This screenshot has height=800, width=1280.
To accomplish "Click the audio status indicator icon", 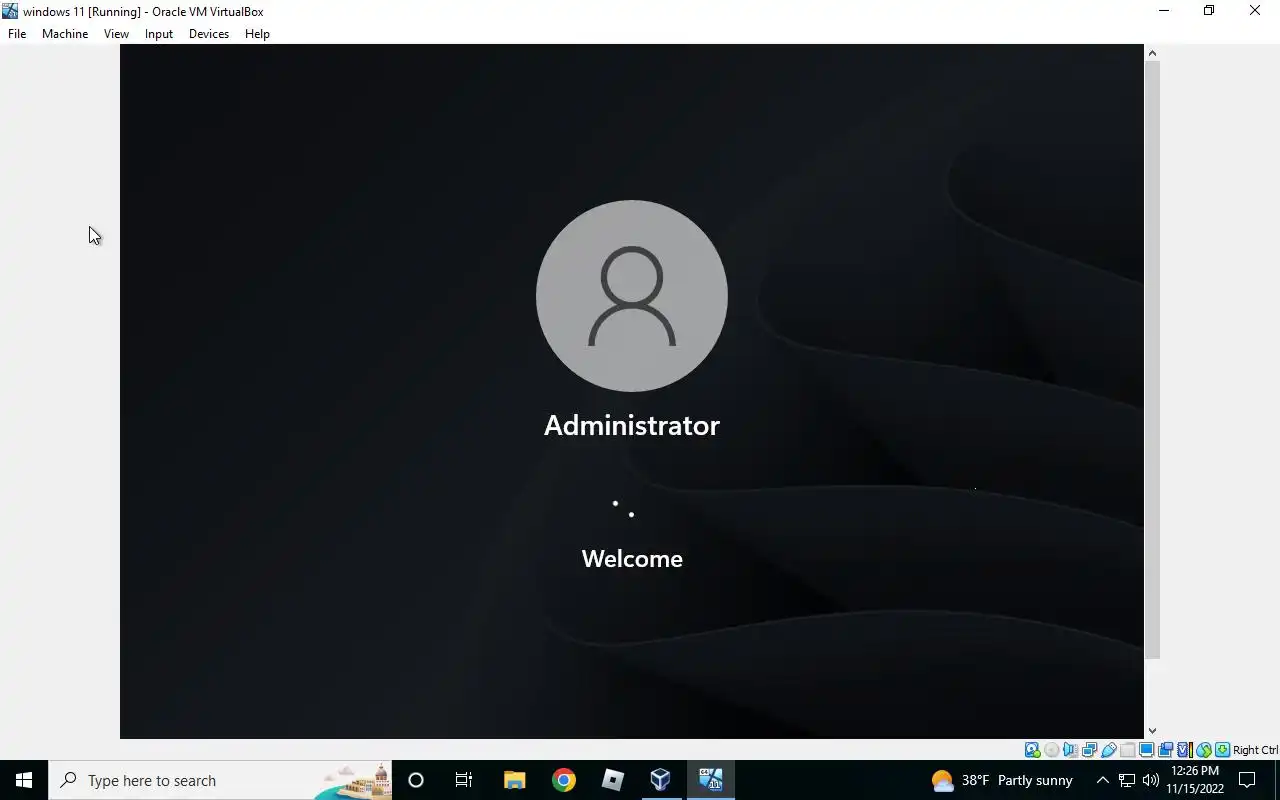I will click(x=1070, y=750).
